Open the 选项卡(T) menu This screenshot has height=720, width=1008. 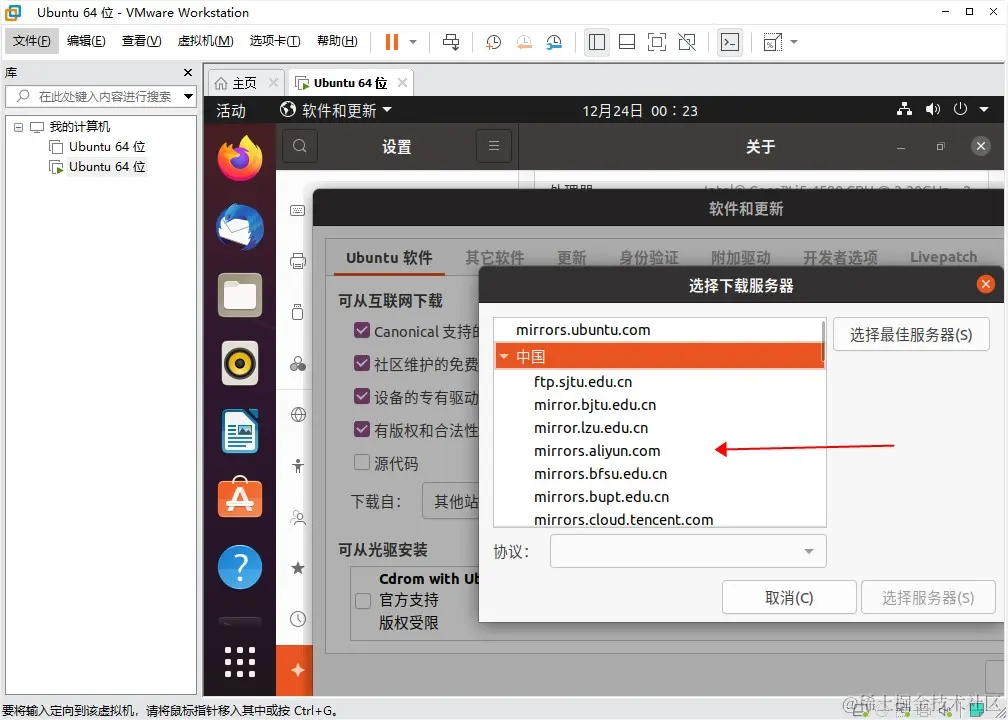pyautogui.click(x=274, y=41)
